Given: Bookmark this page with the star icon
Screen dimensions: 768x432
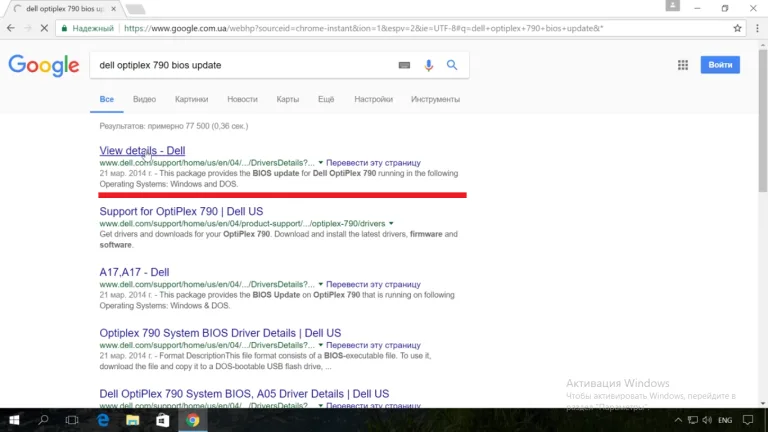Looking at the screenshot, I should (737, 28).
